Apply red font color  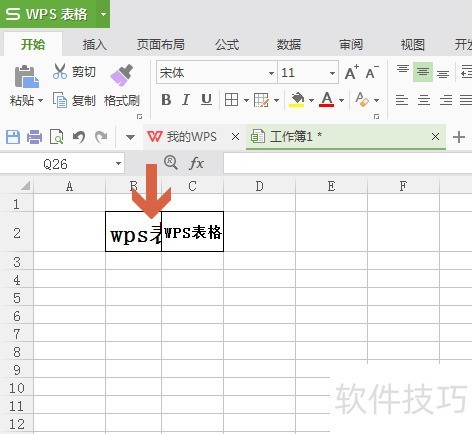click(327, 100)
